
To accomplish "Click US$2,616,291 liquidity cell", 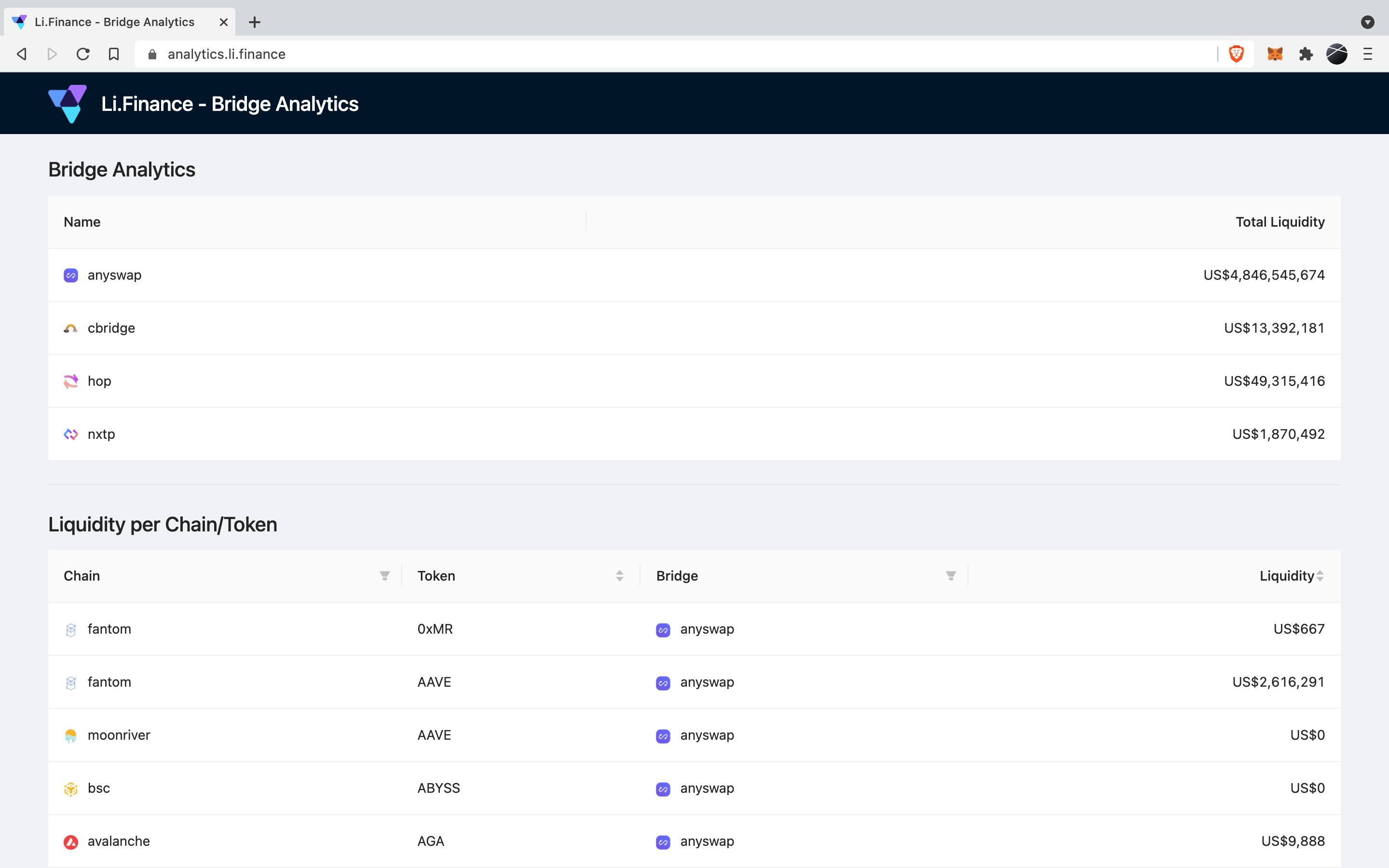I will [1278, 682].
